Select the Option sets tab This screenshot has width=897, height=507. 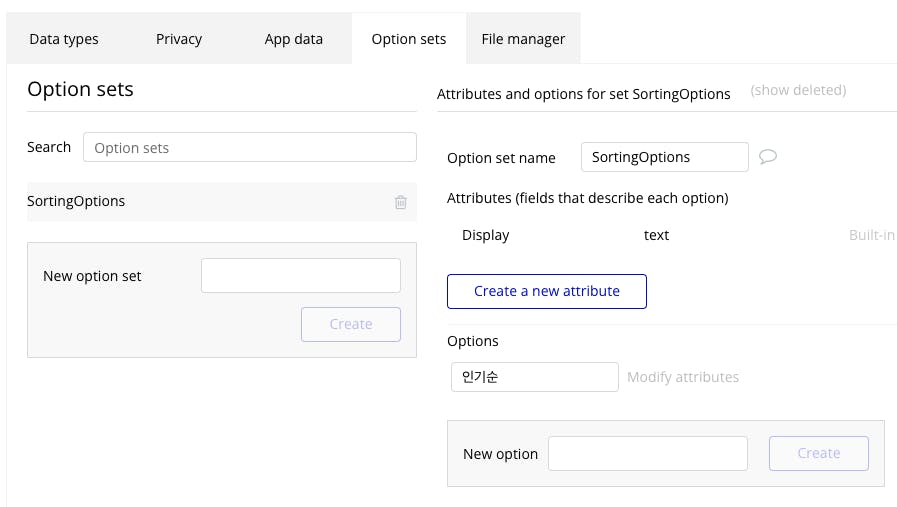[x=408, y=39]
